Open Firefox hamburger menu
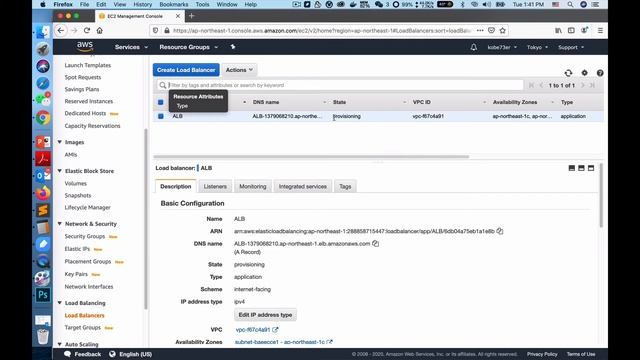640x360 pixels. tap(600, 31)
